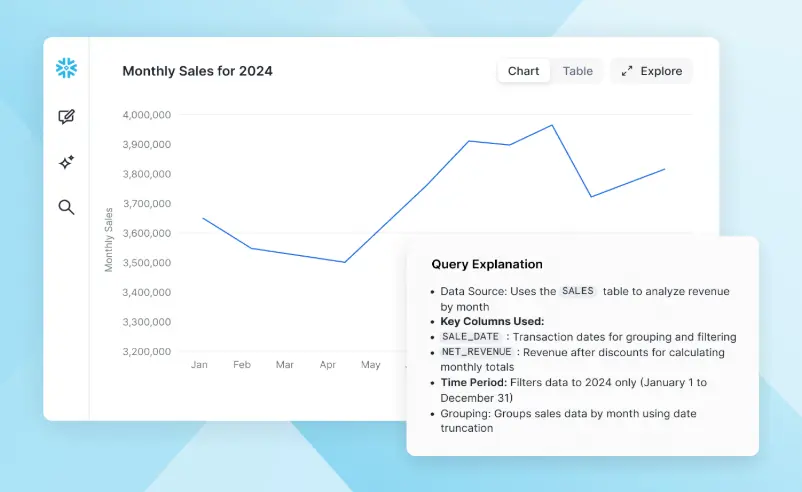Click the Monthly Sales for 2024 title
802x492 pixels.
(x=197, y=71)
